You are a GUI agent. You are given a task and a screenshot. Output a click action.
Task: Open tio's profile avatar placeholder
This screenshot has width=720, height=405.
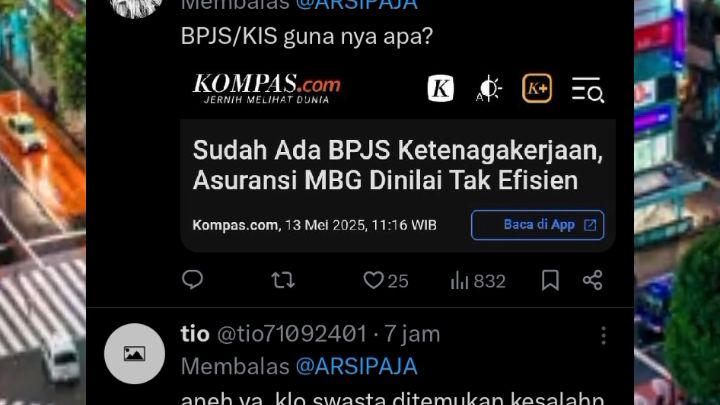[x=135, y=354]
